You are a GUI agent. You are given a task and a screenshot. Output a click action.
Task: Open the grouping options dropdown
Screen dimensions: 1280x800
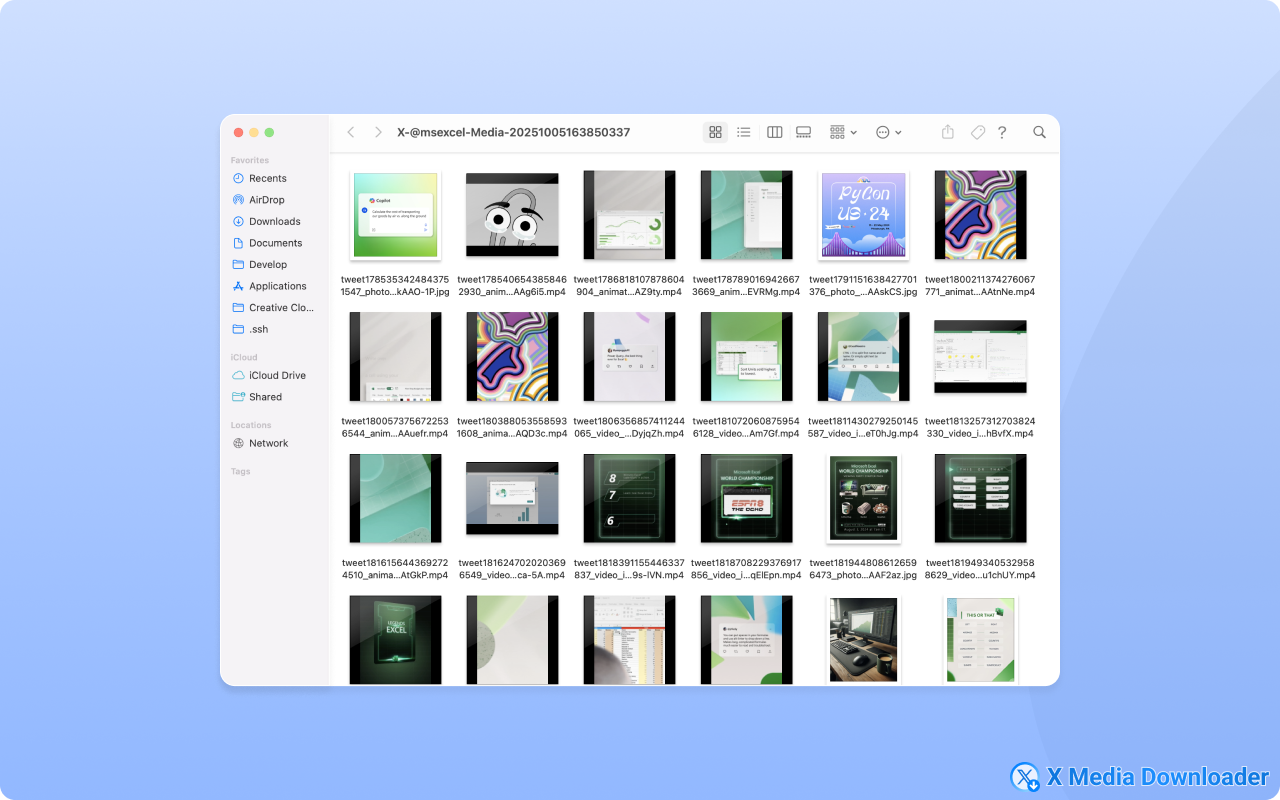tap(842, 131)
